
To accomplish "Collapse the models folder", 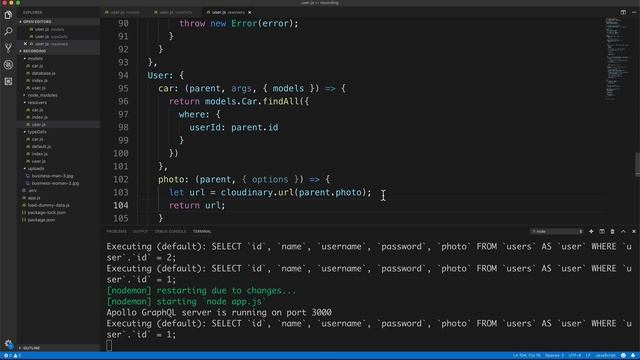I will 35,58.
